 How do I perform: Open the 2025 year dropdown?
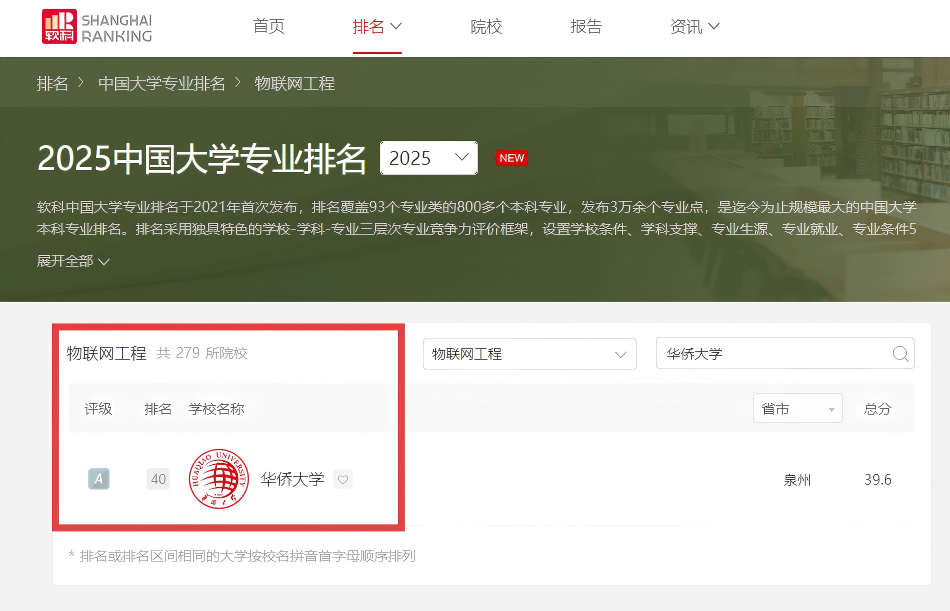point(429,158)
